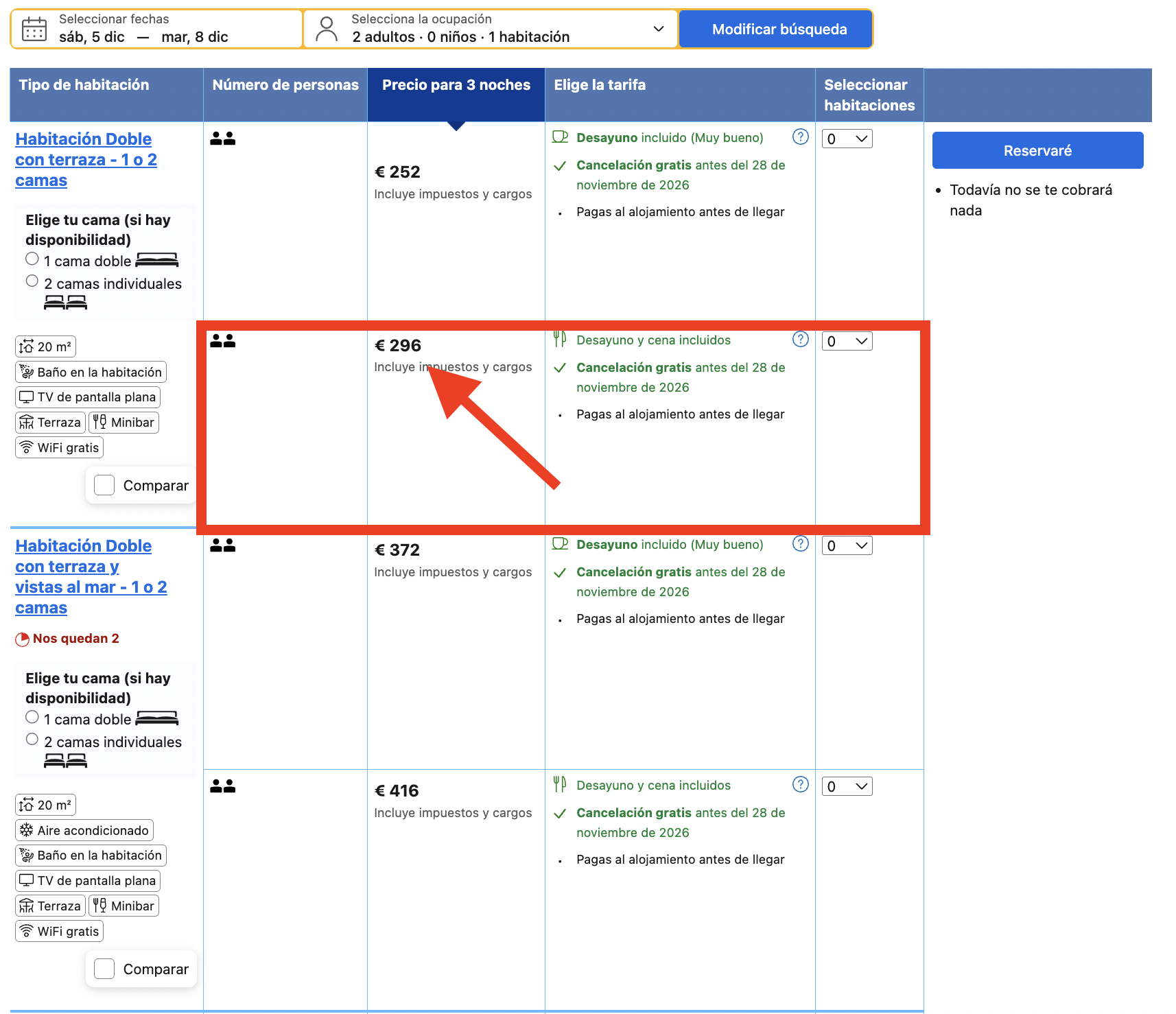Click the WiFi gratis tag in first room
1176x1014 pixels.
[x=59, y=448]
